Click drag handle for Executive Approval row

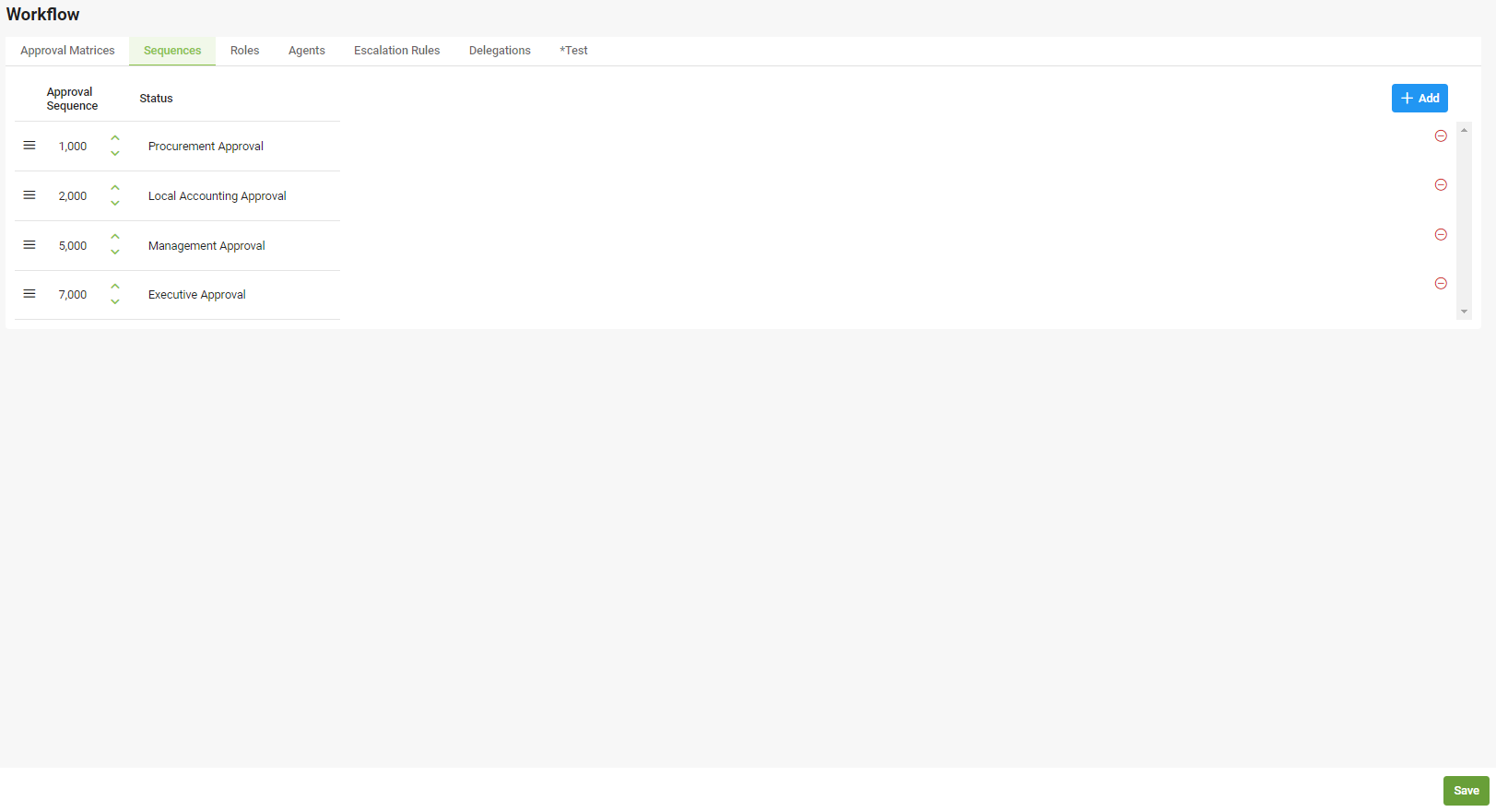click(29, 294)
